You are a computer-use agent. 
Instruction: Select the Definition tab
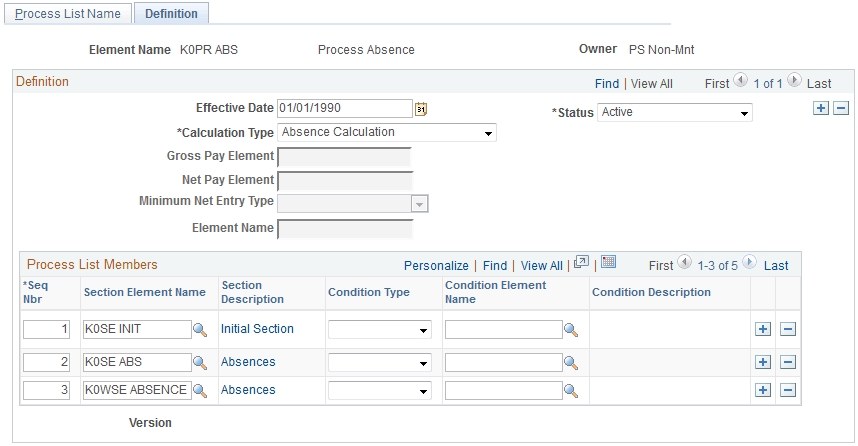(x=171, y=14)
